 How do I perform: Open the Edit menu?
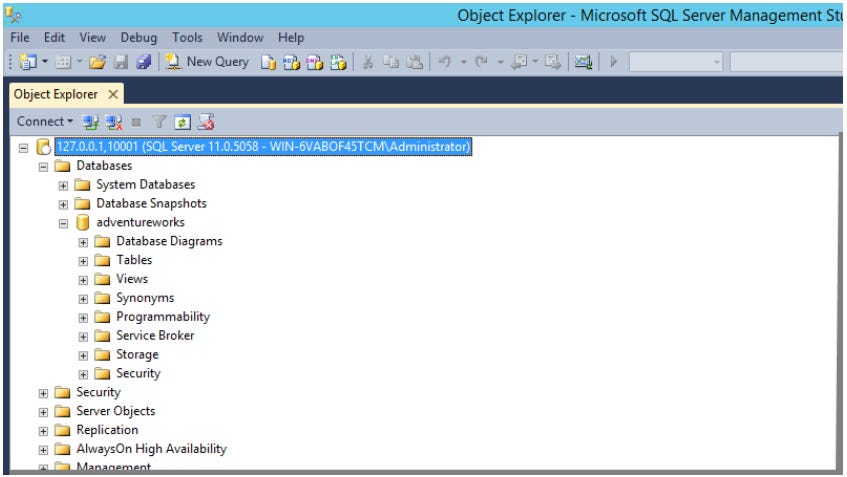(55, 38)
